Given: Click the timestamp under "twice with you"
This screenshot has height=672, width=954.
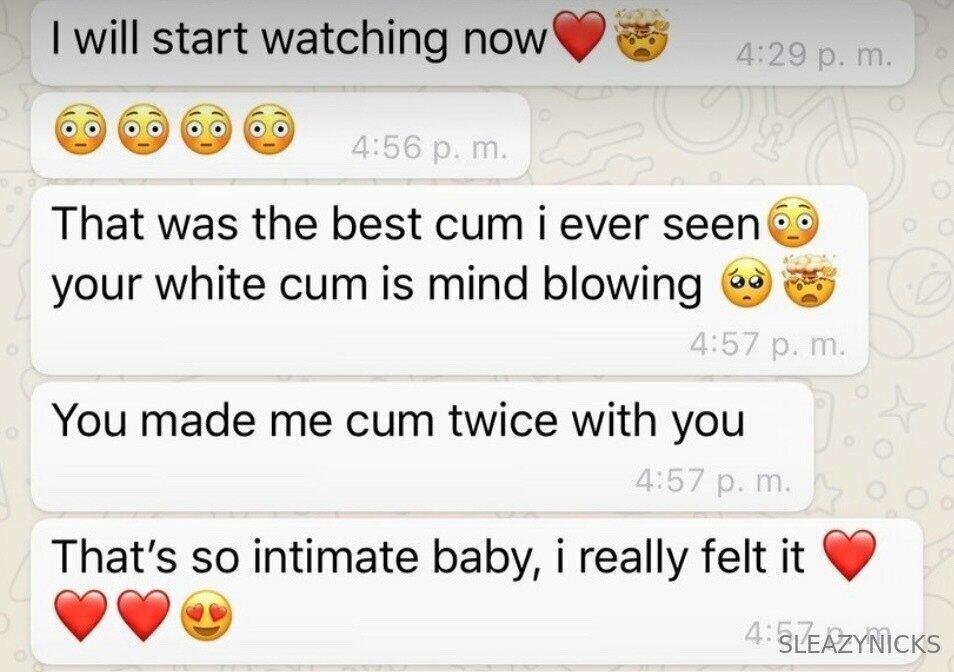Looking at the screenshot, I should click(x=713, y=481).
